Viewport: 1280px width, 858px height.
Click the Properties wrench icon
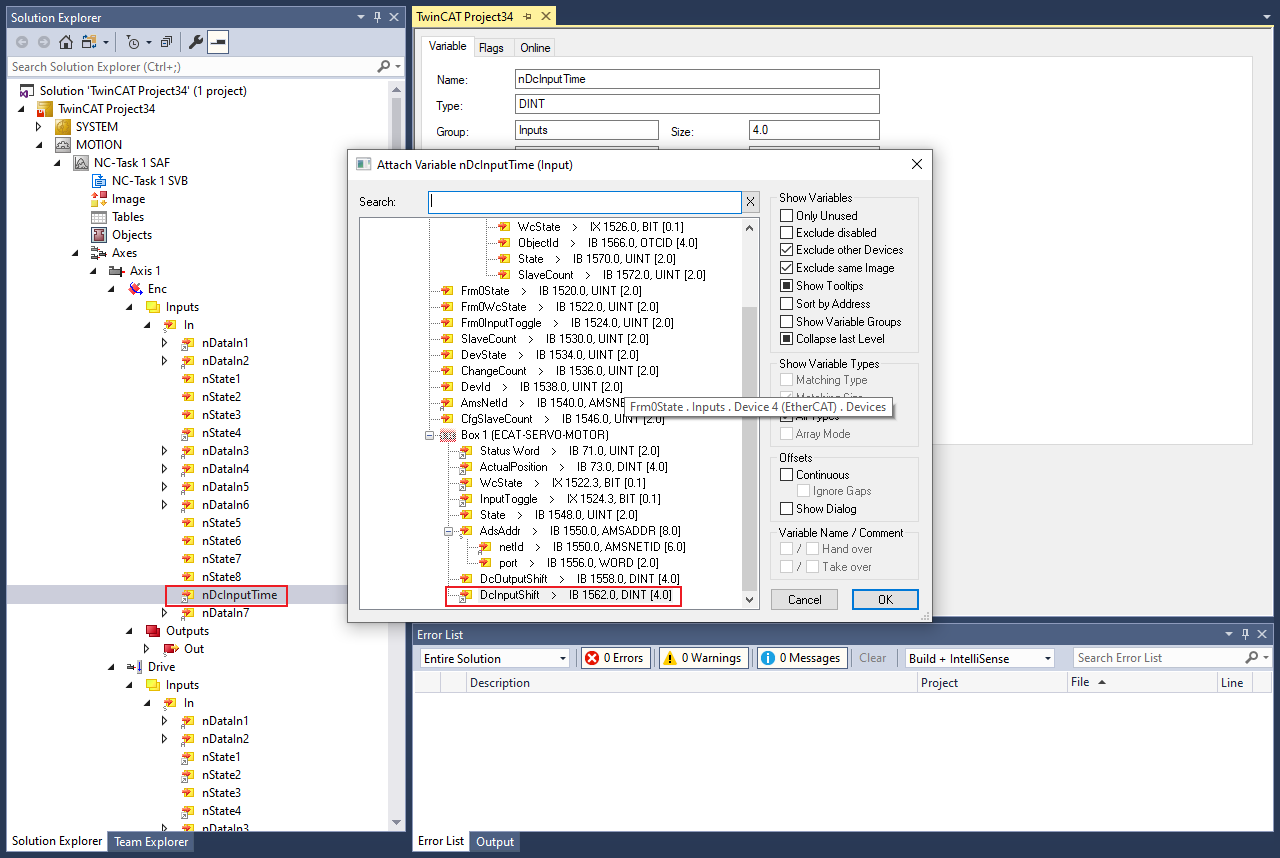196,42
